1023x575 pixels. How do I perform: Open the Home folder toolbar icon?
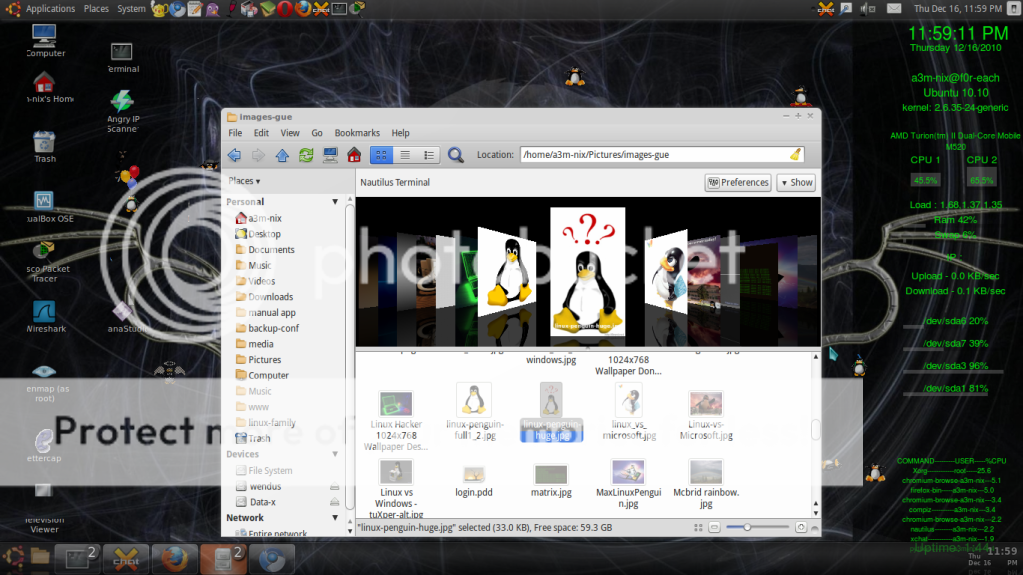pos(354,155)
